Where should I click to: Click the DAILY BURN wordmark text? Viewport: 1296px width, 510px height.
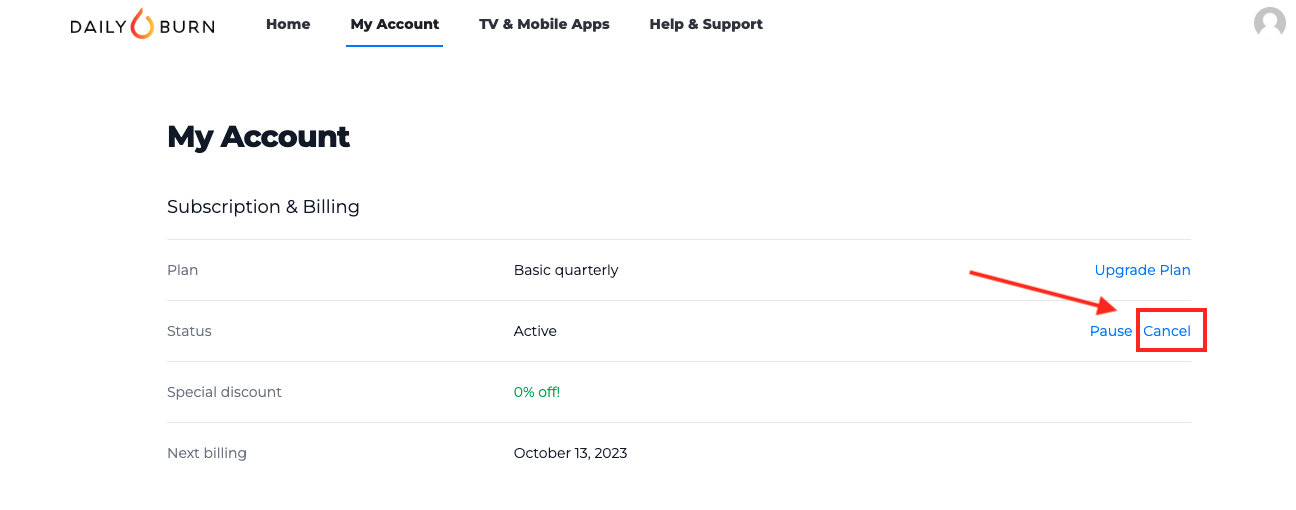142,27
